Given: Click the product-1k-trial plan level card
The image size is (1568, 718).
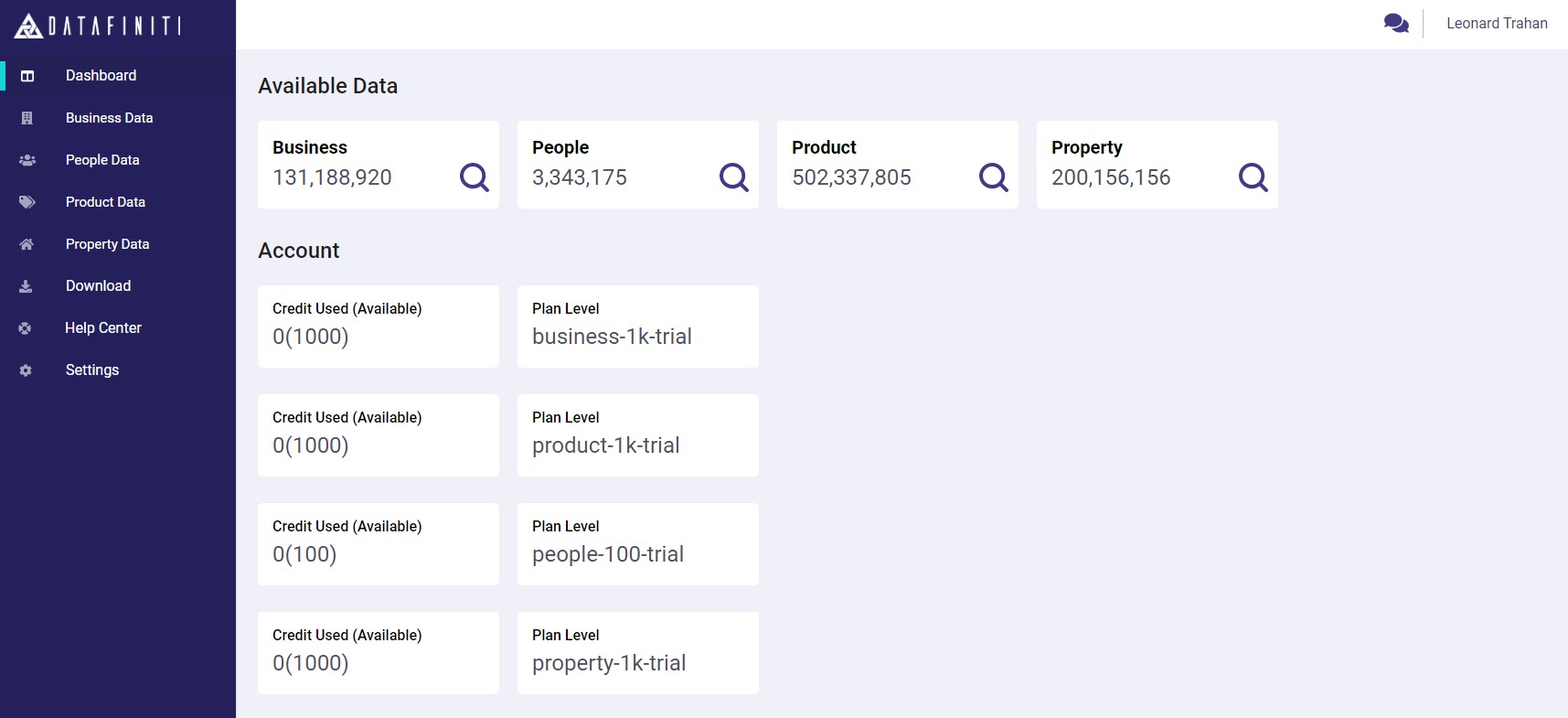Looking at the screenshot, I should tap(637, 435).
